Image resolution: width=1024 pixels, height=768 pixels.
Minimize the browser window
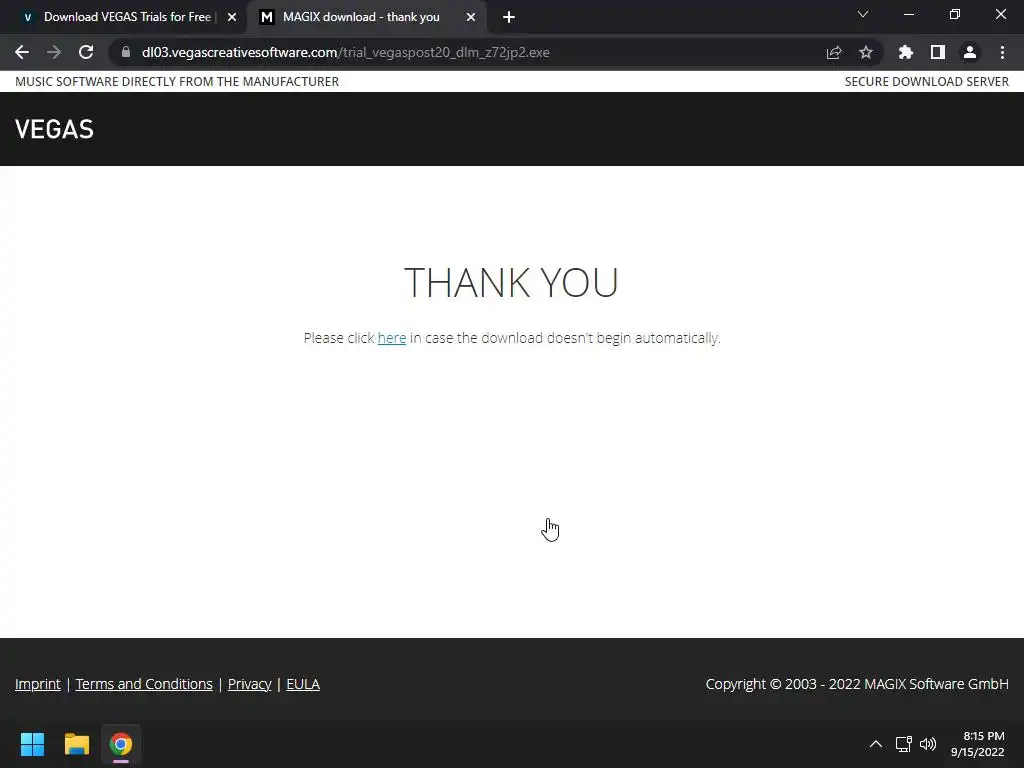coord(908,14)
